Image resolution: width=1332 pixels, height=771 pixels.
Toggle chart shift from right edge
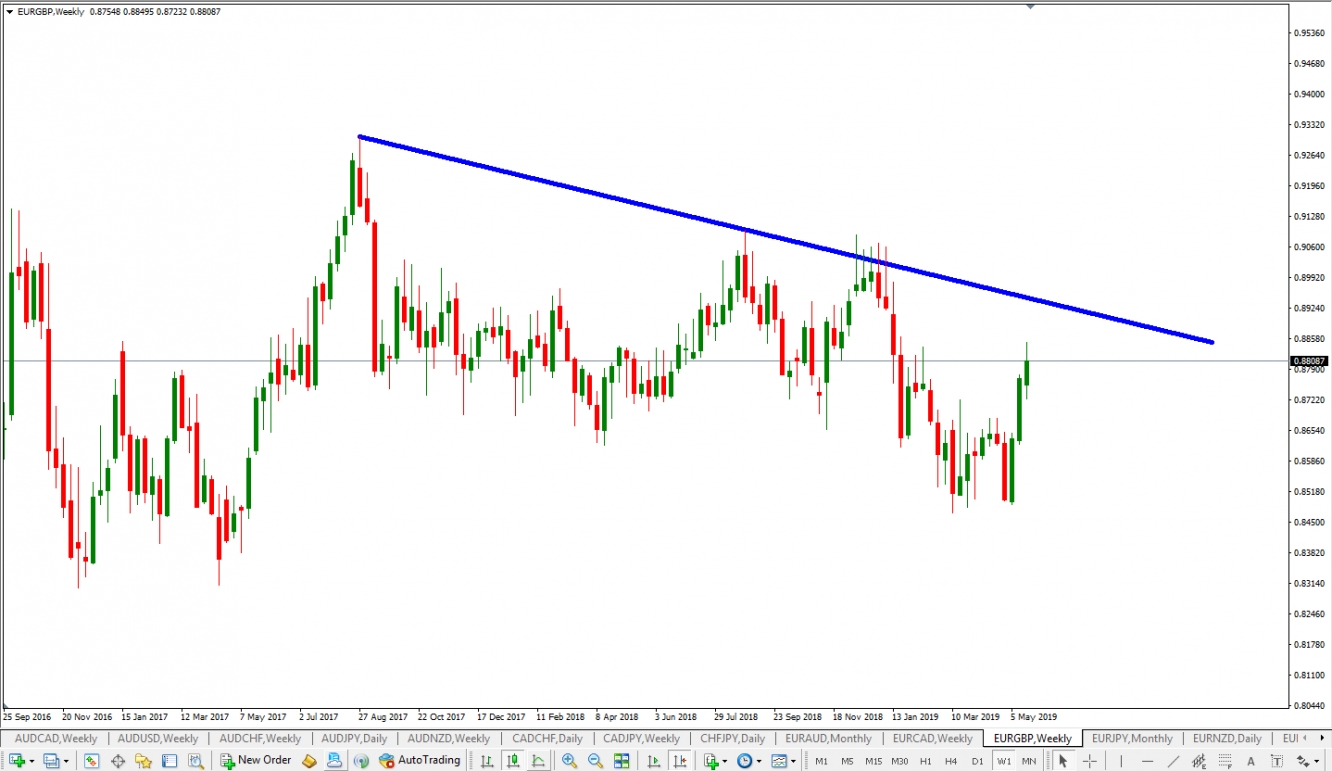pyautogui.click(x=679, y=761)
